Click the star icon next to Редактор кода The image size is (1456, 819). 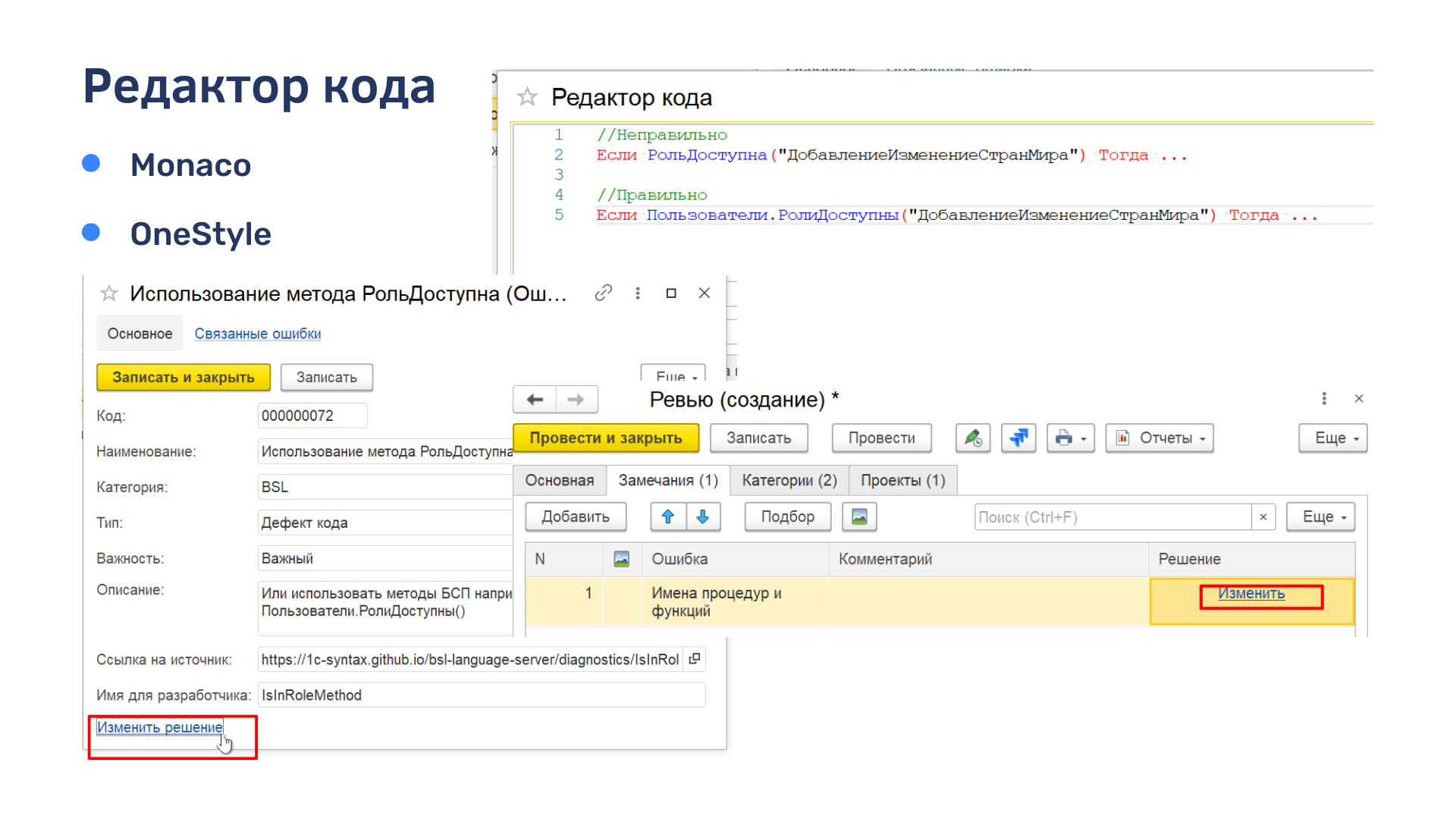[527, 97]
